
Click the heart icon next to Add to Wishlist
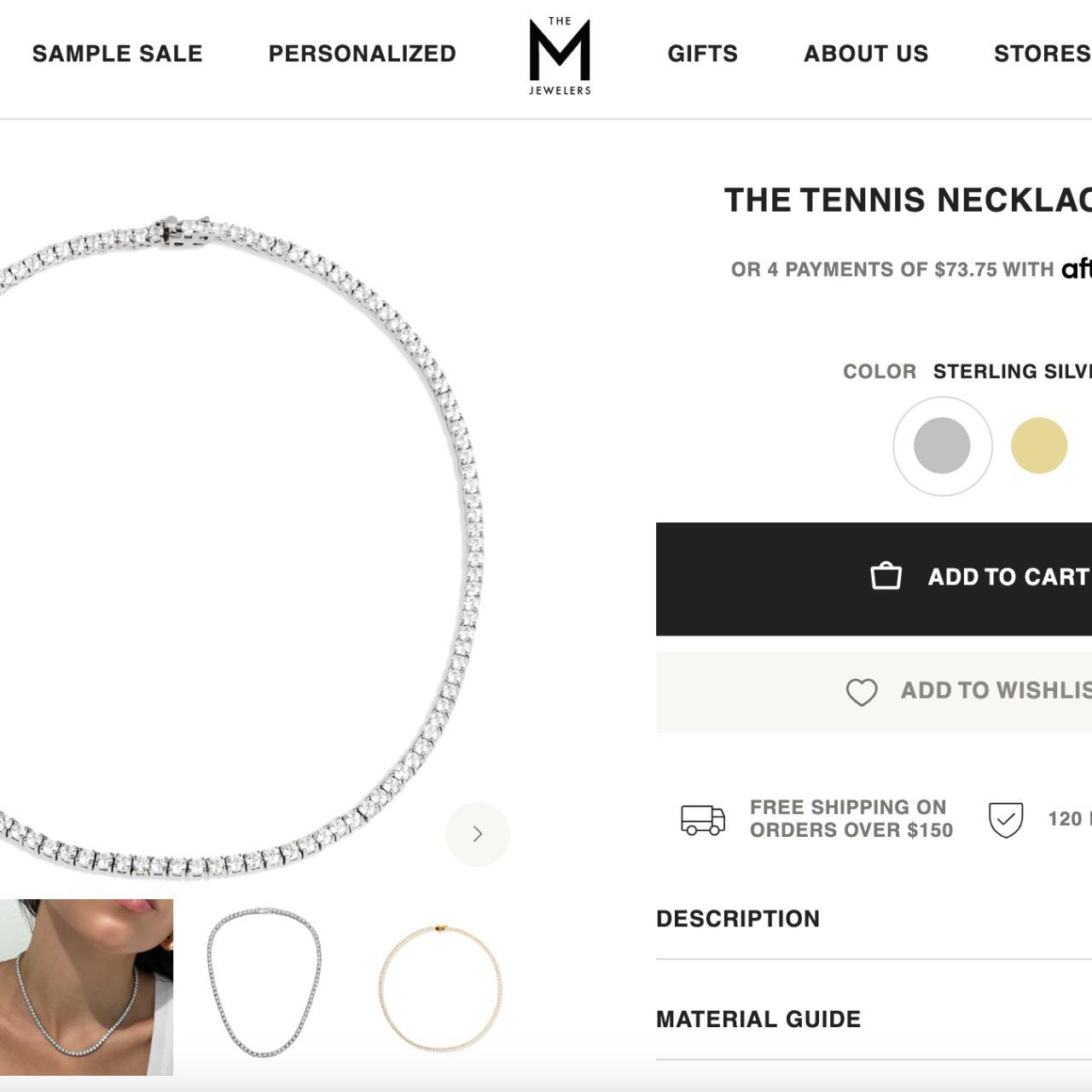862,691
